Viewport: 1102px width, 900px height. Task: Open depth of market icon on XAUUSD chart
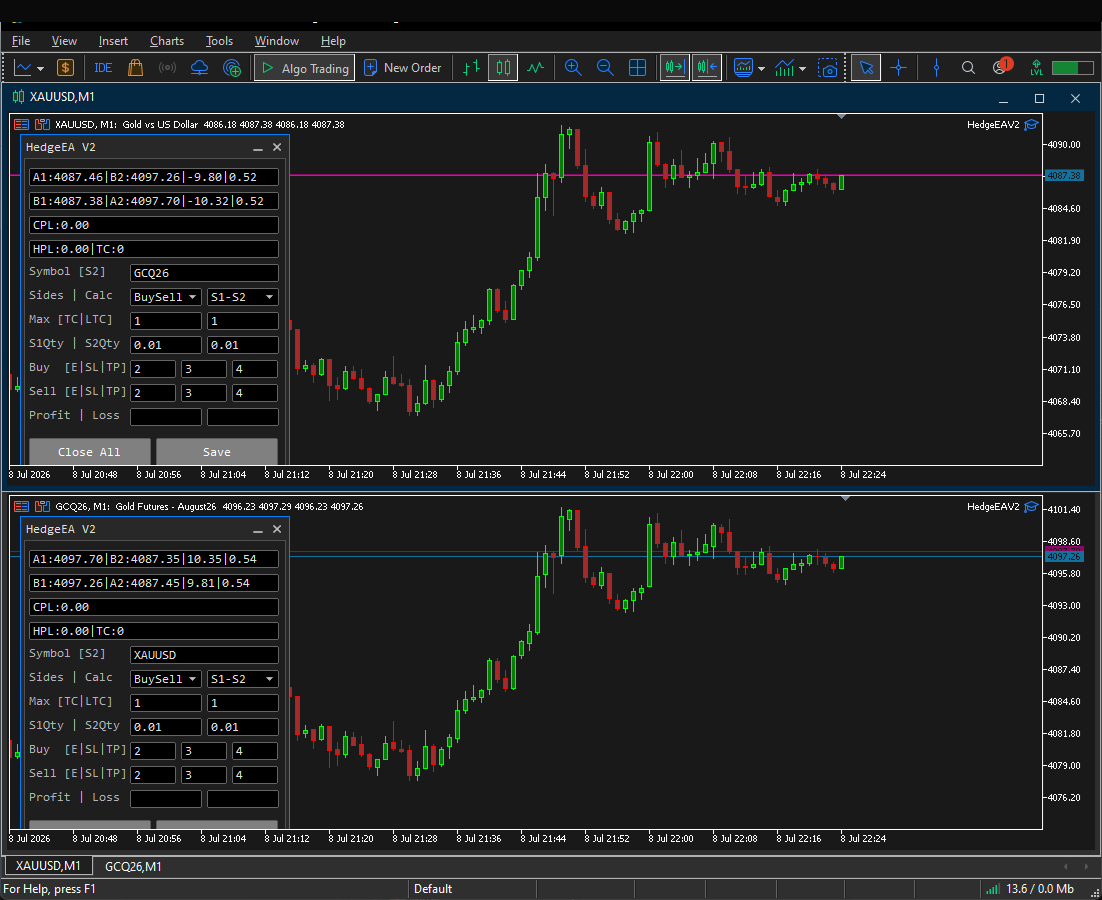(42, 124)
